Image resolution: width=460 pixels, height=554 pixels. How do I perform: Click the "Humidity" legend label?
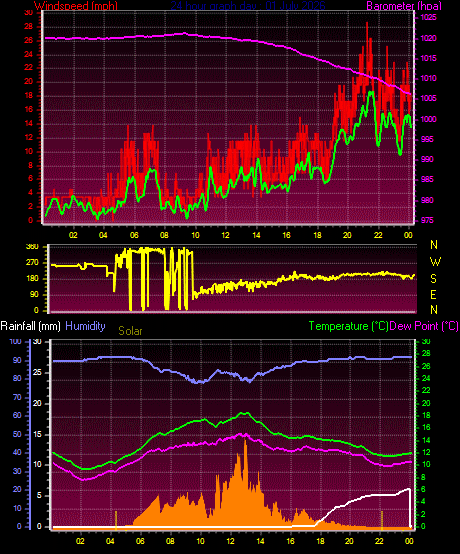85,326
